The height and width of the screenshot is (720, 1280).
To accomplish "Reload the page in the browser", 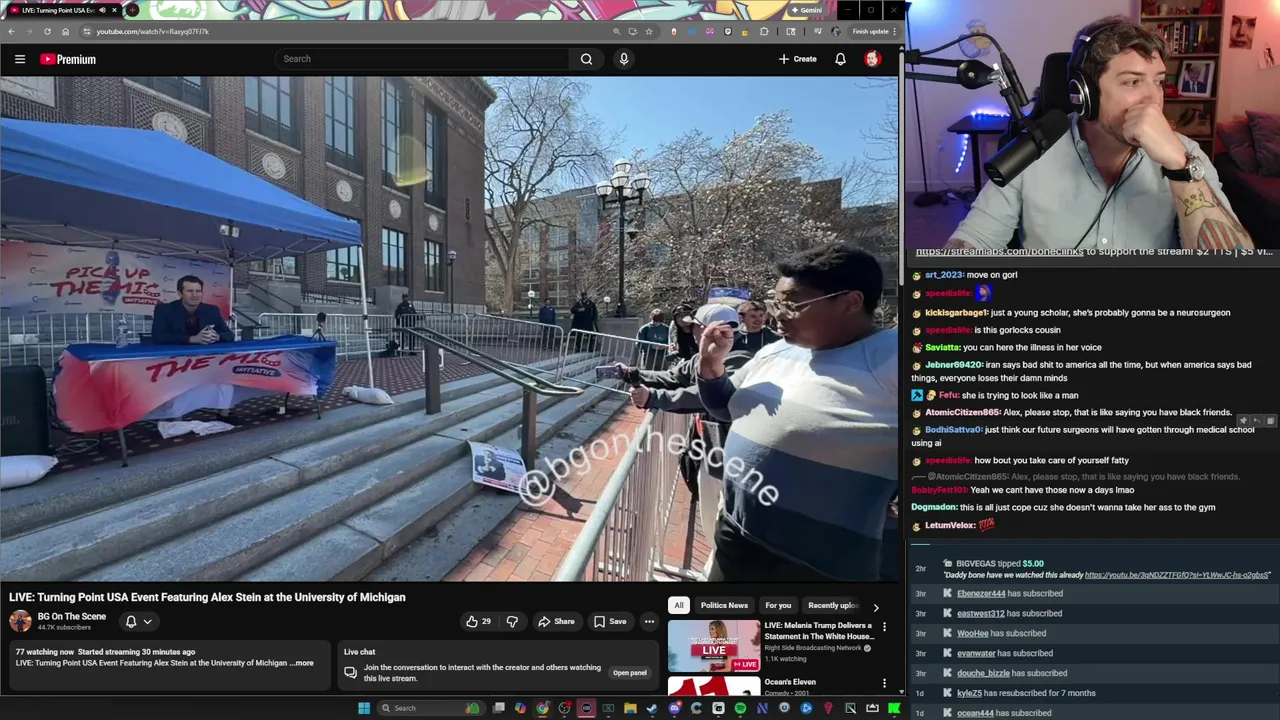I will pos(47,31).
